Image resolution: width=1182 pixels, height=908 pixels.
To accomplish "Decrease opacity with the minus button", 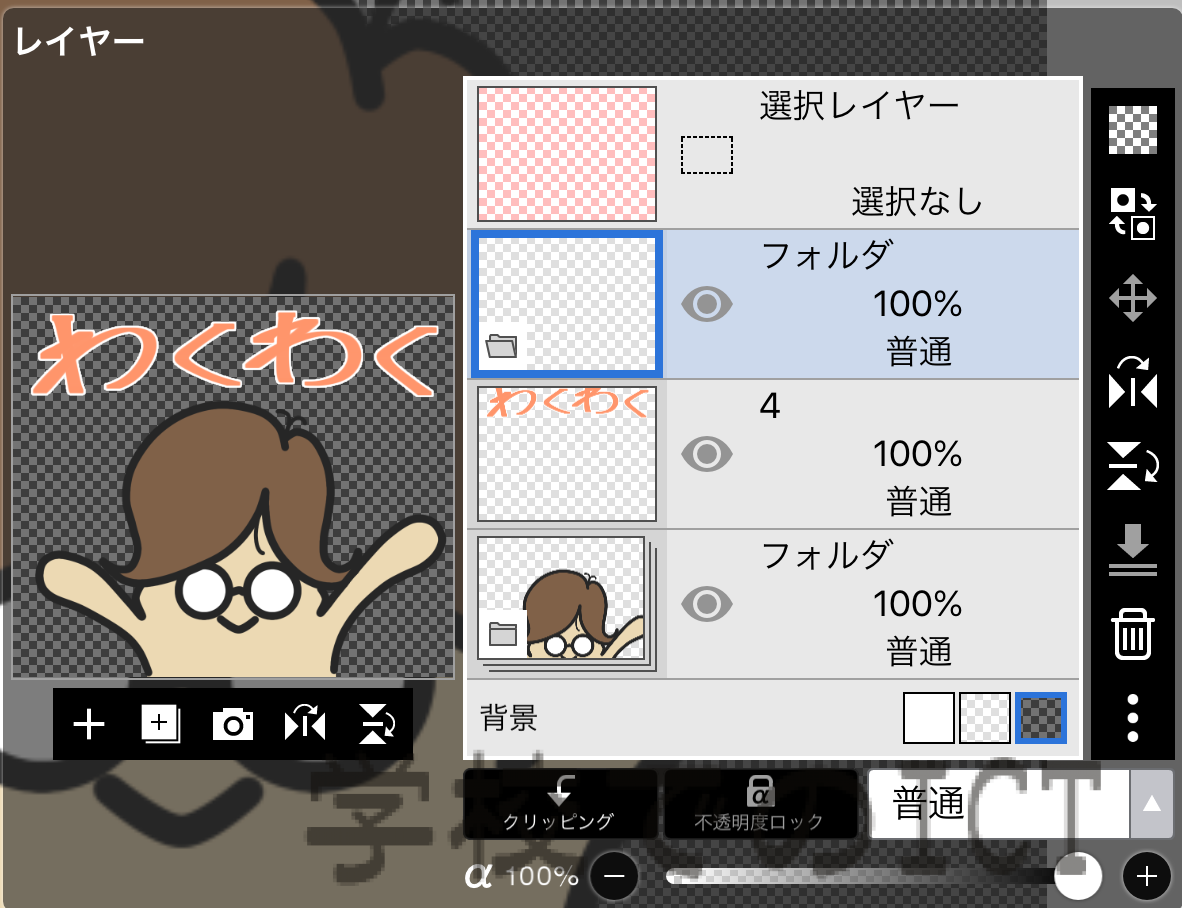I will pos(614,876).
